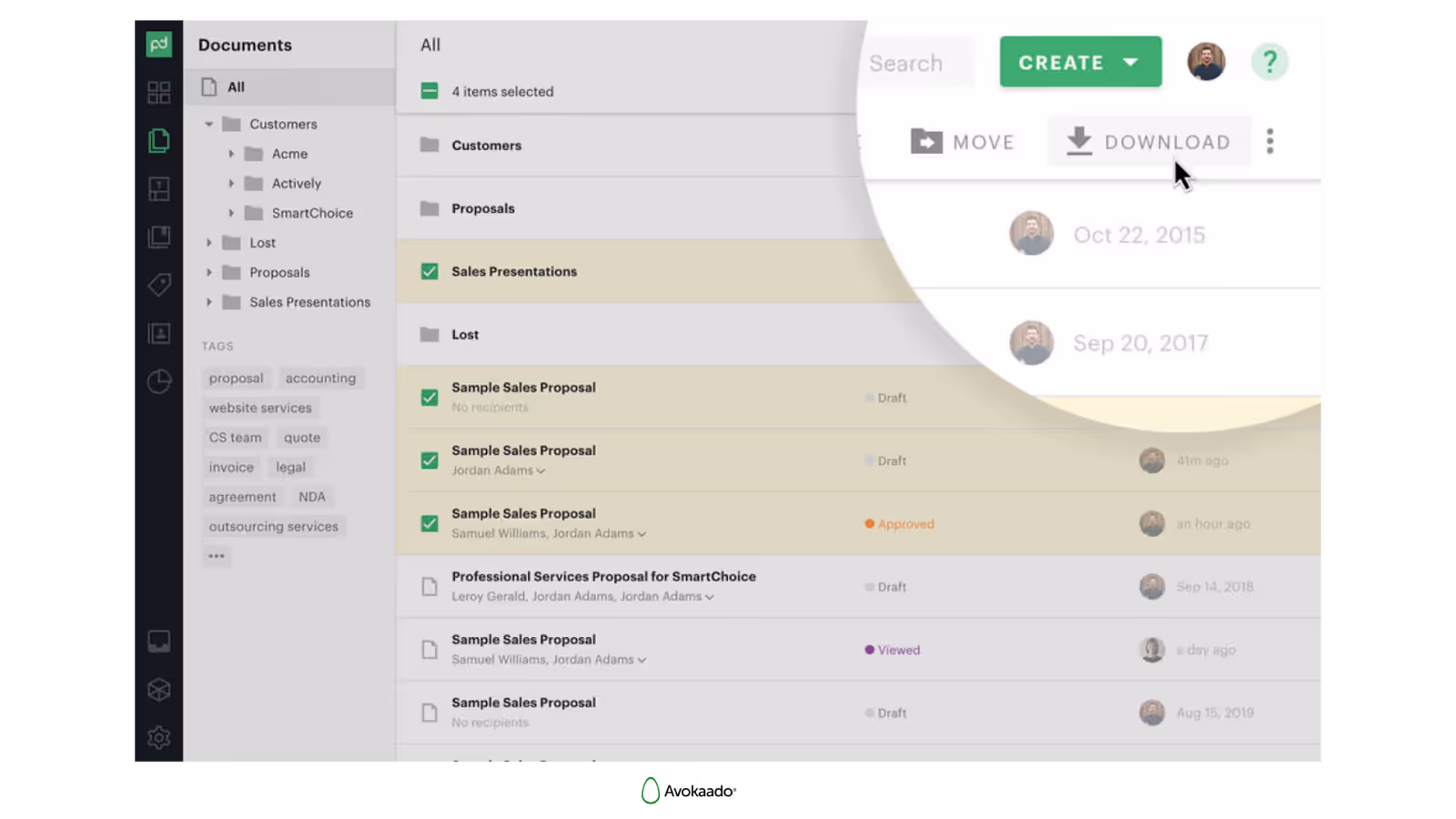Click the tag-shaped pricing icon in sidebar
The width and height of the screenshot is (1456, 819).
(158, 285)
